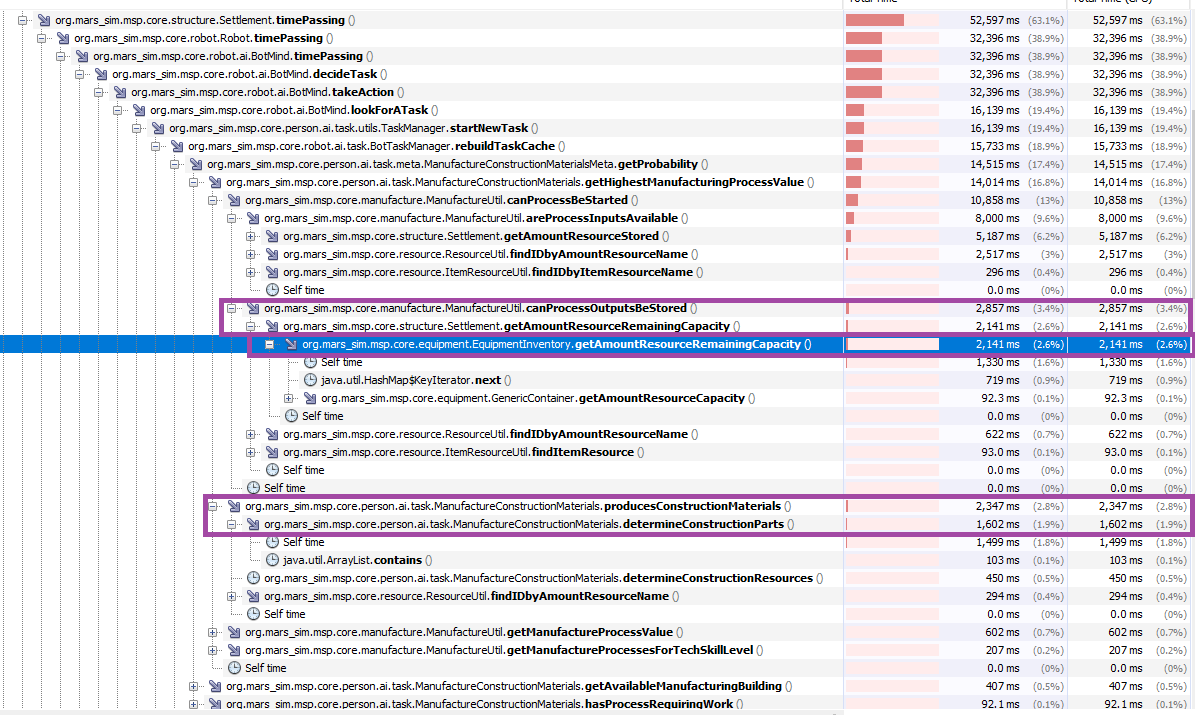
Task: Select the getHighestManufacturingProcessValue row label
Action: pyautogui.click(x=520, y=182)
